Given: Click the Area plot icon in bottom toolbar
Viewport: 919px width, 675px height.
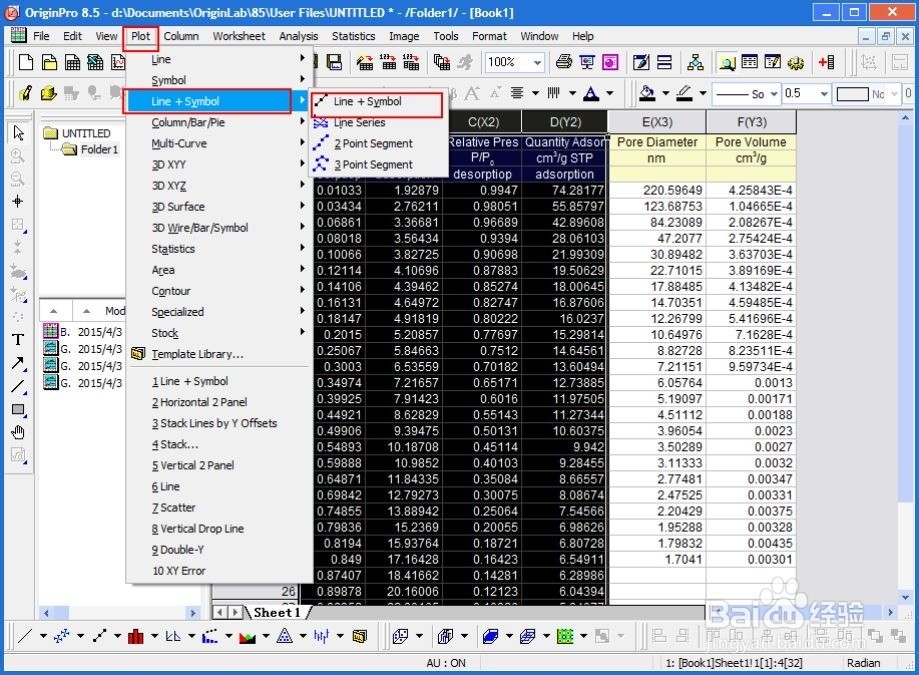Looking at the screenshot, I should (x=247, y=636).
